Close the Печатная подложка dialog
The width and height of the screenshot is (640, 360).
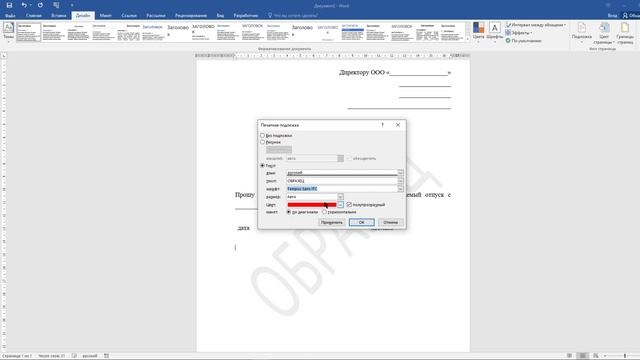click(398, 125)
